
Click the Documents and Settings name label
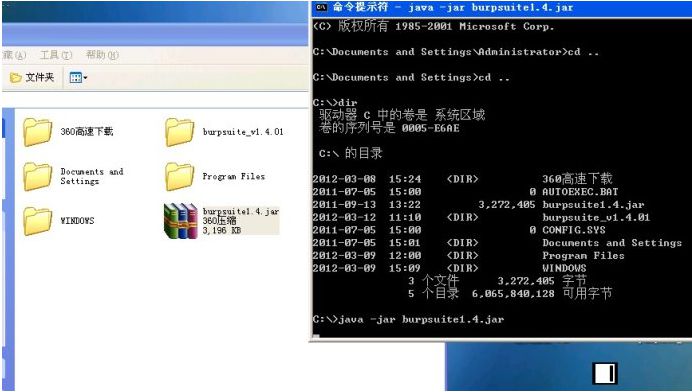tap(92, 176)
